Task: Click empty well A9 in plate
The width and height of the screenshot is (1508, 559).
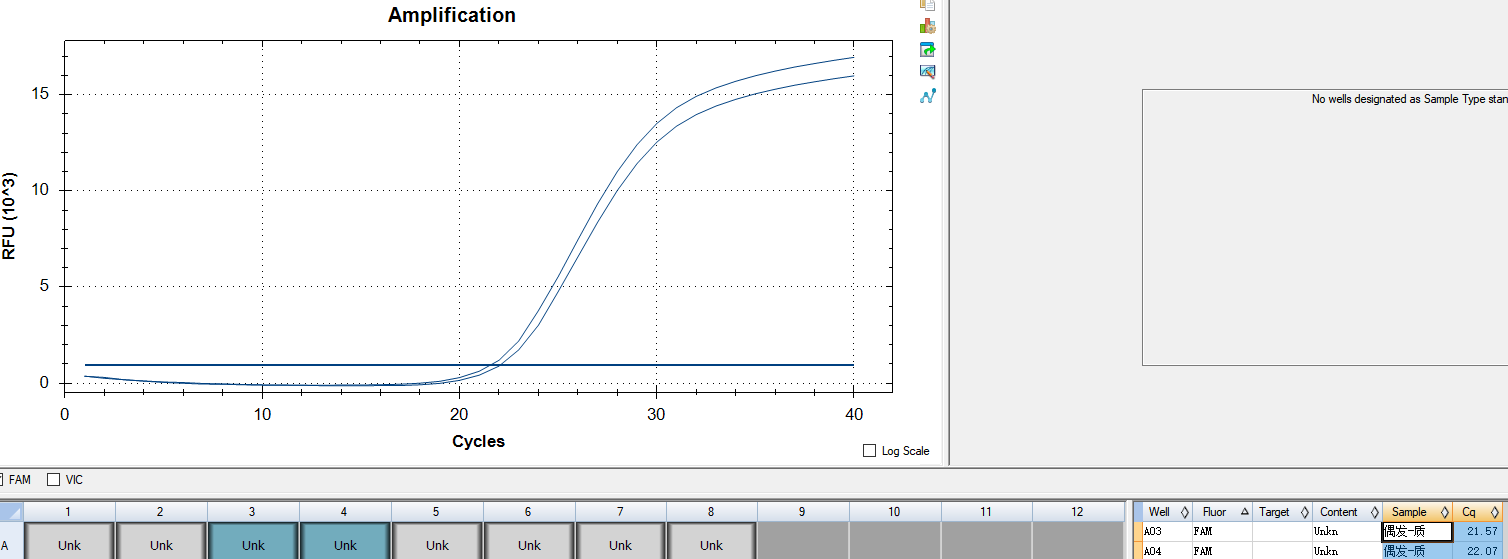Action: (x=803, y=541)
